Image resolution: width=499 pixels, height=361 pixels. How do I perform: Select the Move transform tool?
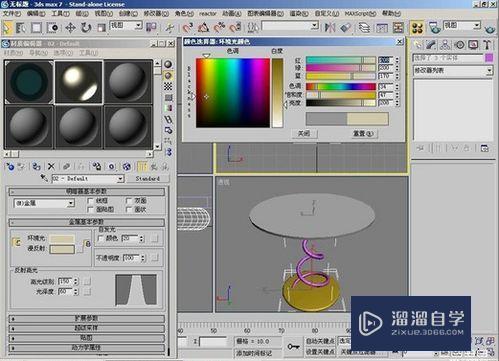click(x=70, y=28)
